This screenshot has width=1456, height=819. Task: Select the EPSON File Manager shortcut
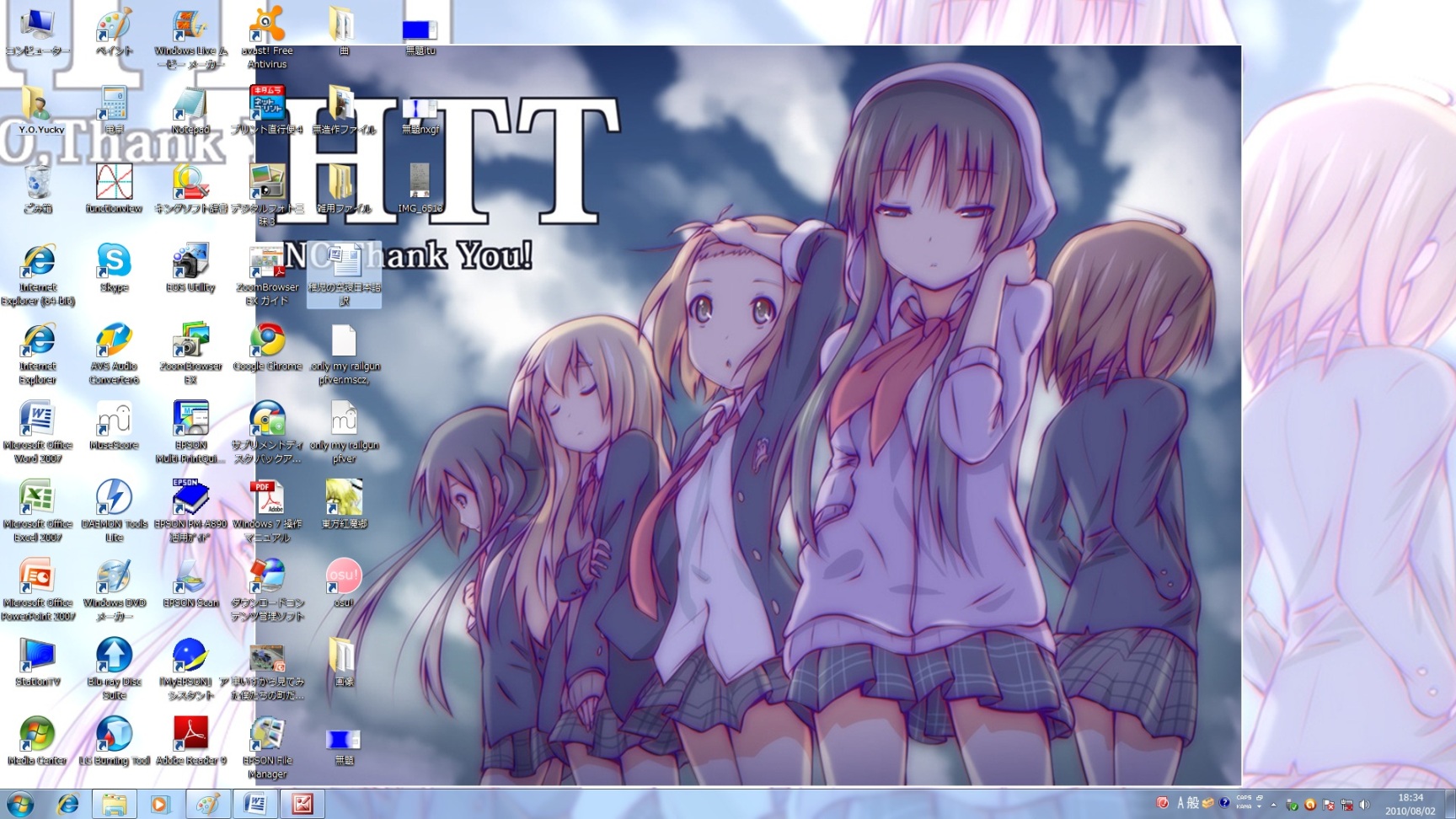[x=267, y=747]
